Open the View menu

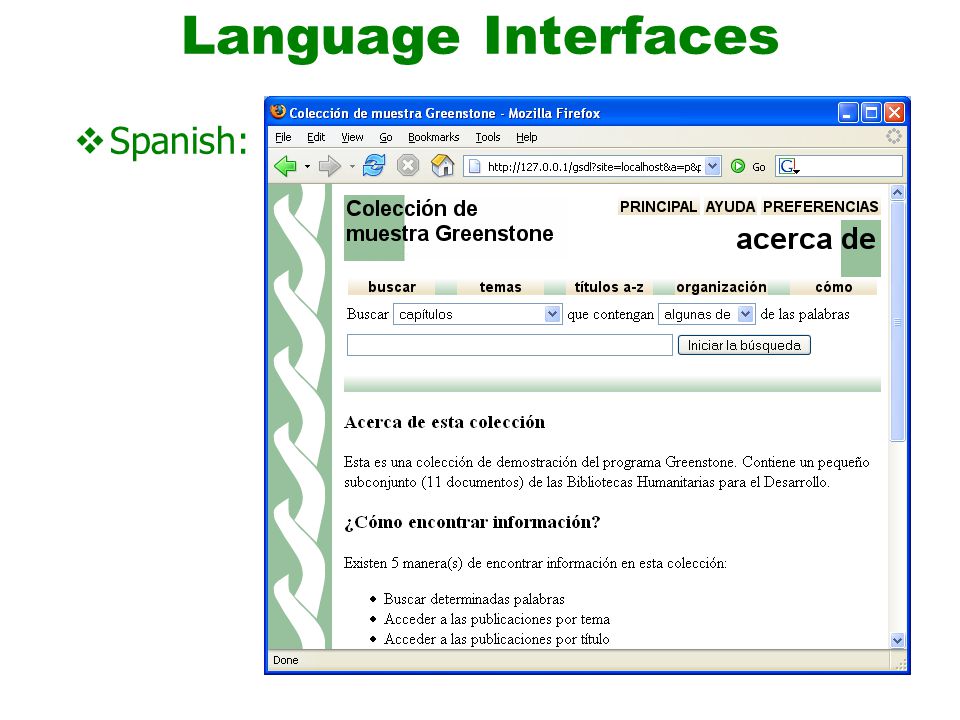point(352,137)
